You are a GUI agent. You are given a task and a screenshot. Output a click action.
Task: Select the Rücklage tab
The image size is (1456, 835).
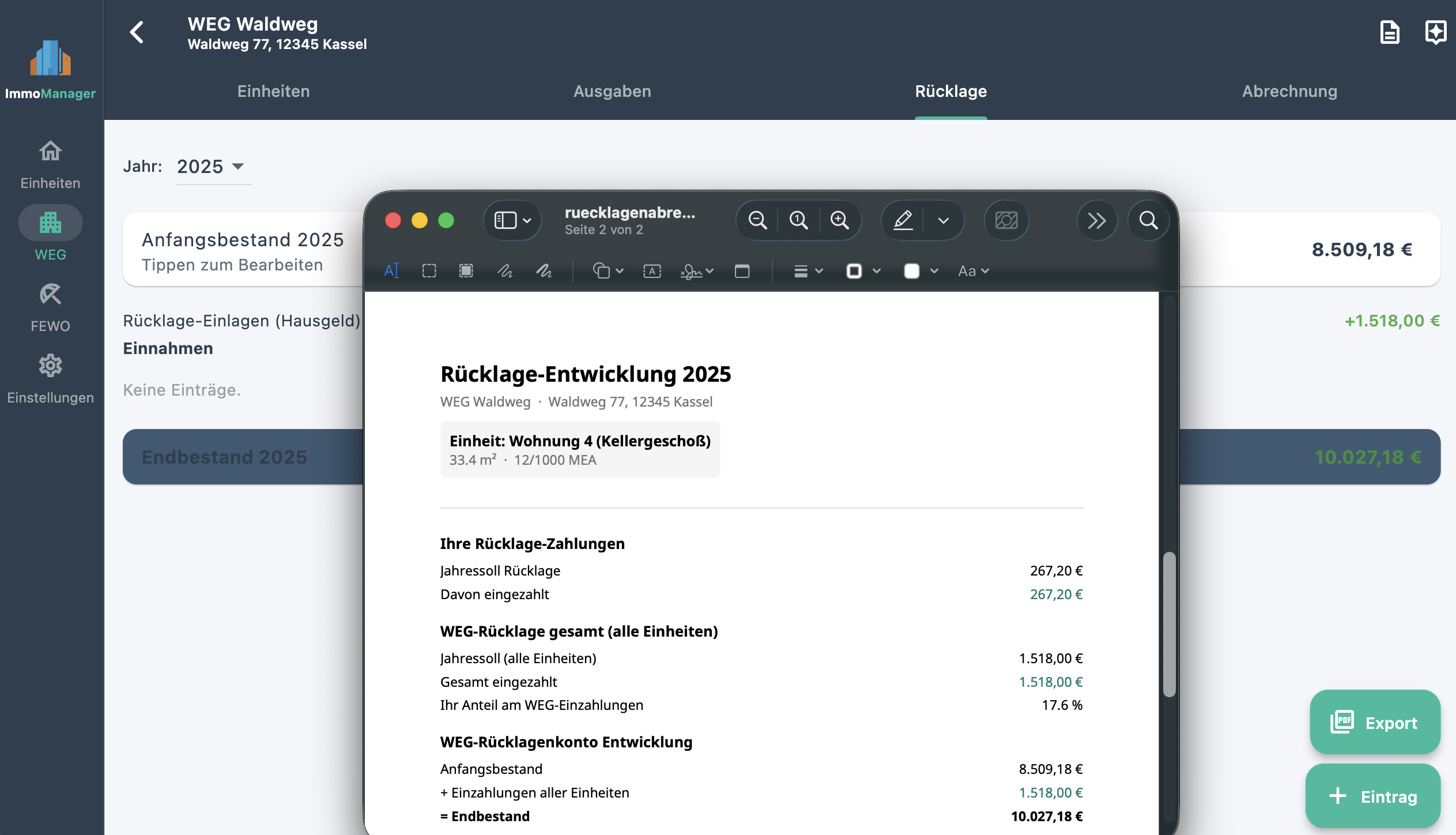coord(950,91)
